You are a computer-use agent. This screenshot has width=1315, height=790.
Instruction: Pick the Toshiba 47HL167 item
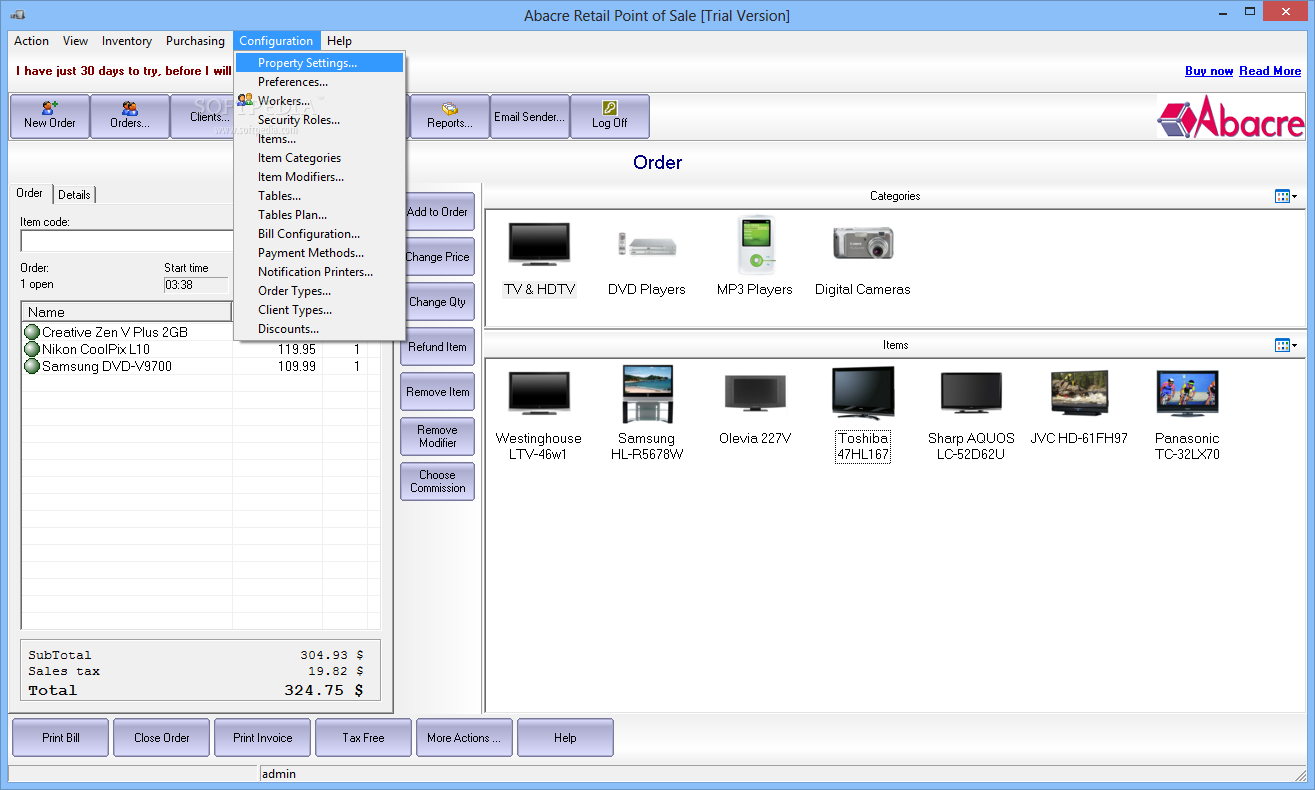click(863, 393)
